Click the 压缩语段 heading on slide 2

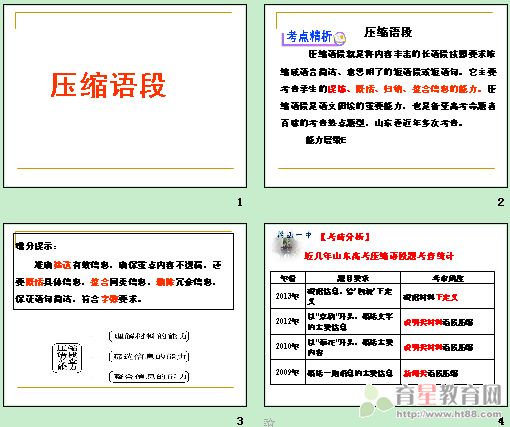coord(388,32)
